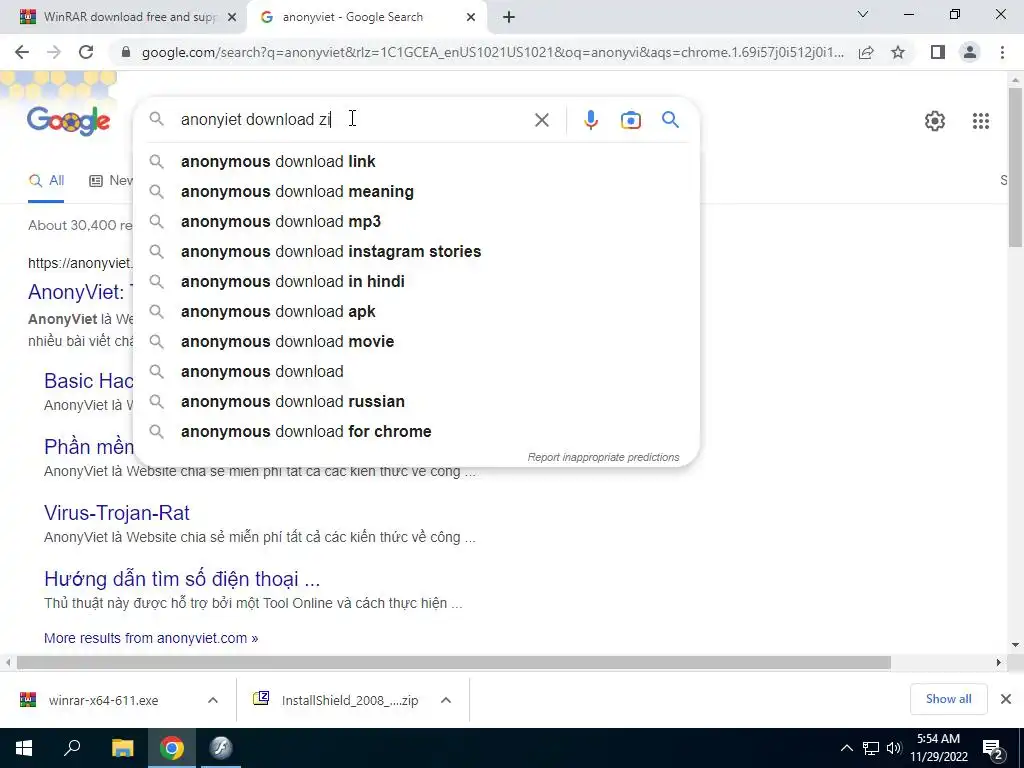Bookmark this page with the star icon
The height and width of the screenshot is (768, 1024).
[898, 52]
